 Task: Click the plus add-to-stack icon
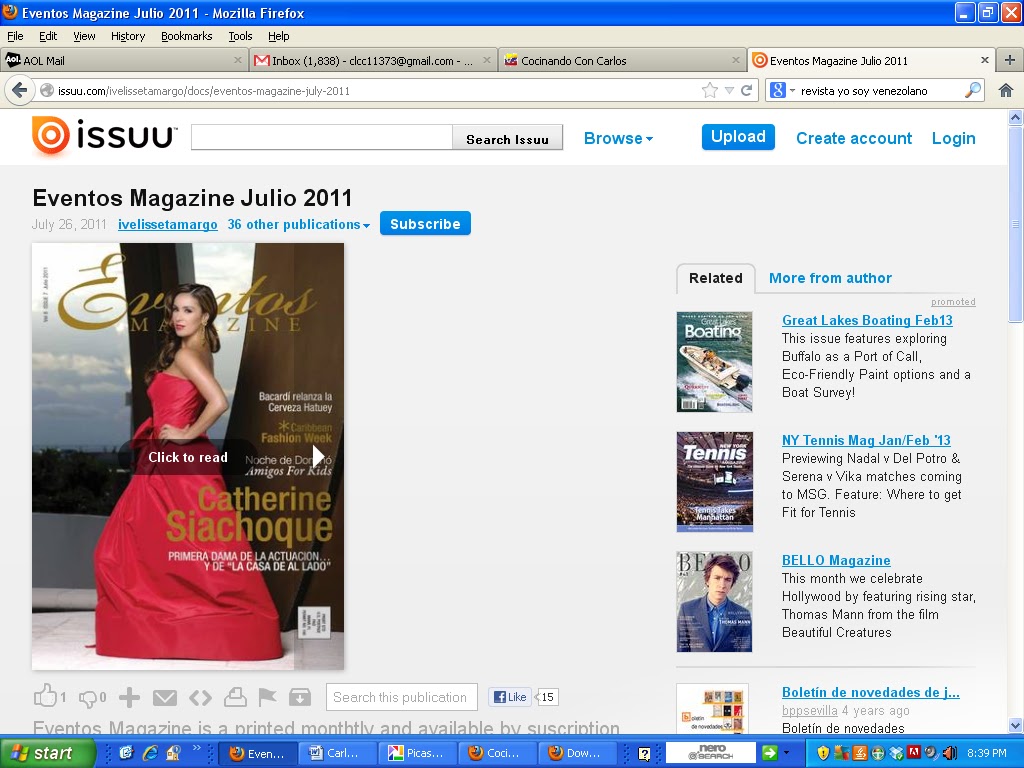coord(129,697)
